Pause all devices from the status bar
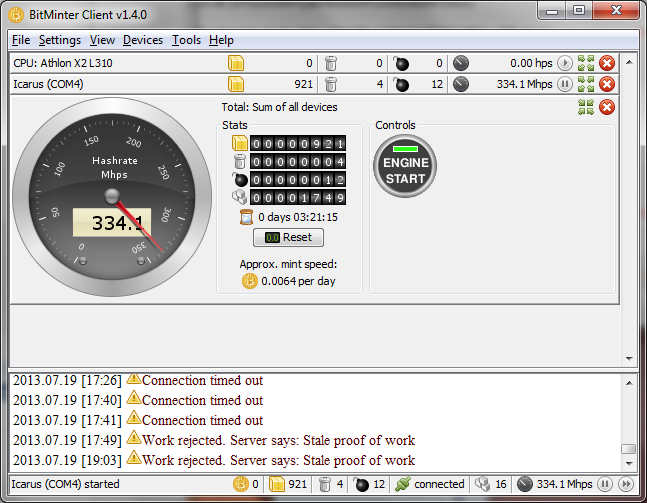This screenshot has width=647, height=503. pos(605,484)
